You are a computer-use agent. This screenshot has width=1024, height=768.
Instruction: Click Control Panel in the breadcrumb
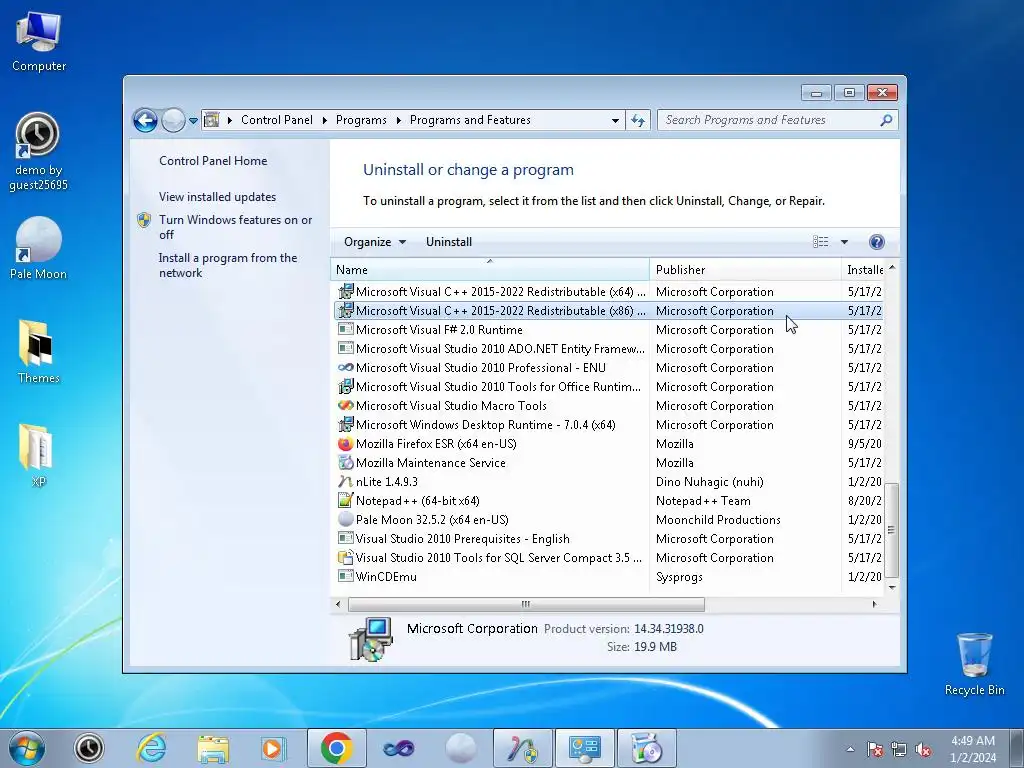pyautogui.click(x=277, y=120)
